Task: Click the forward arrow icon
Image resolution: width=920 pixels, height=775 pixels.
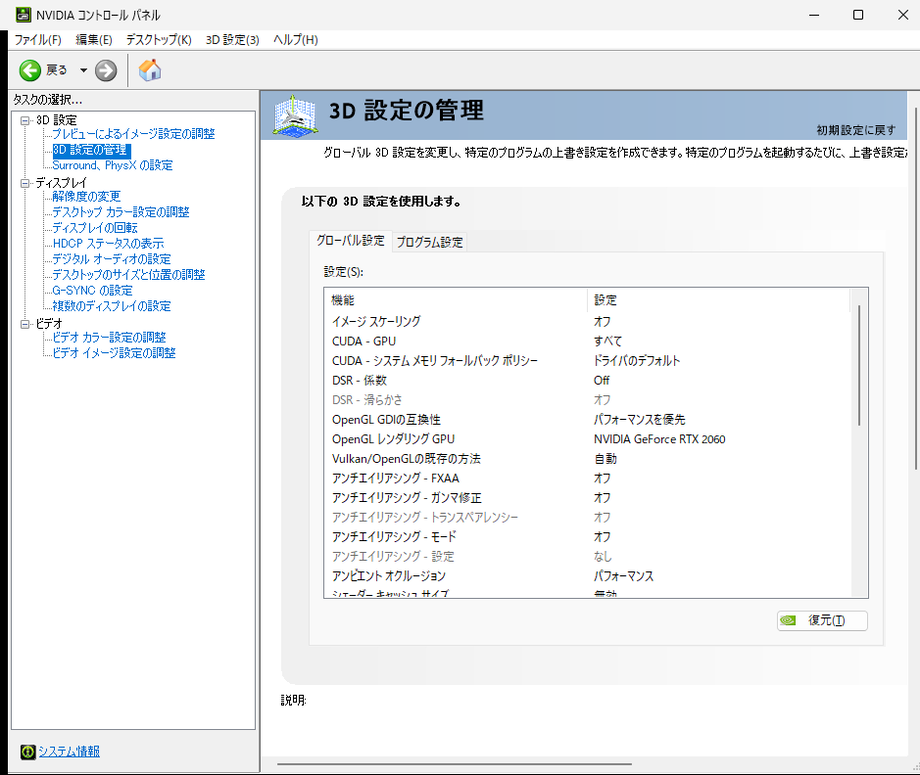Action: pos(106,70)
